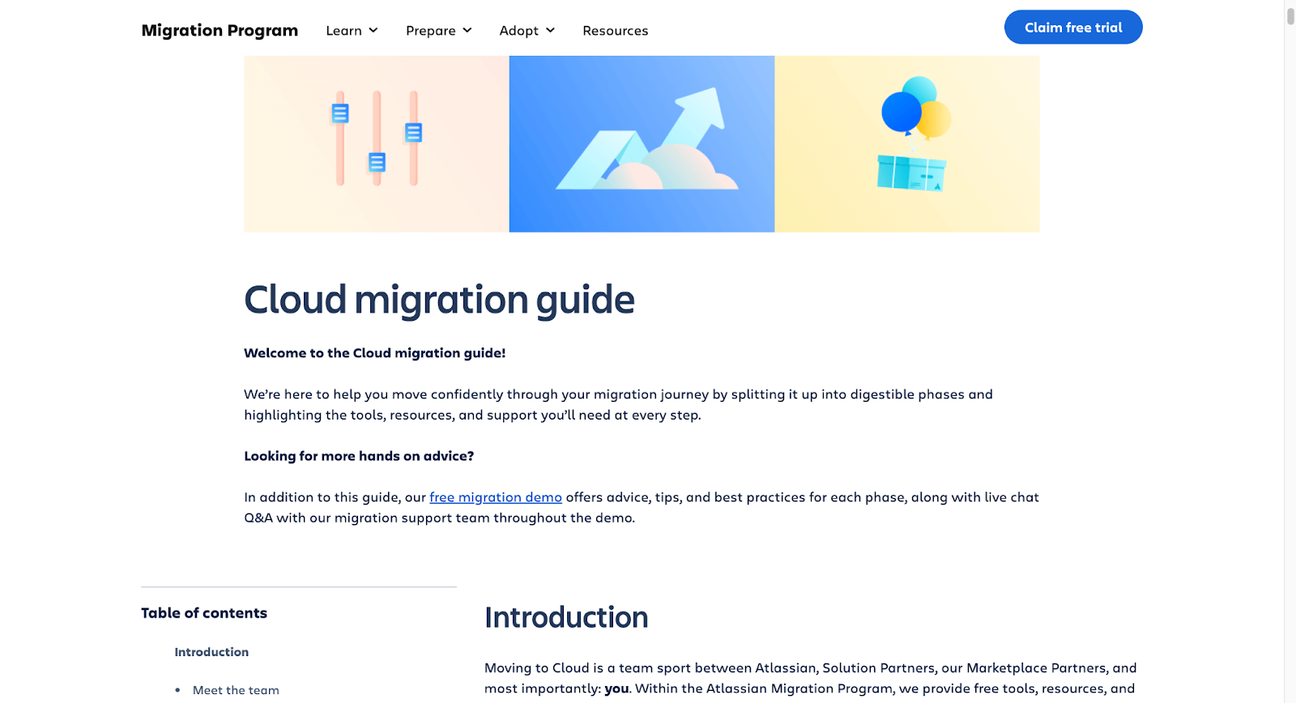The height and width of the screenshot is (703, 1296).
Task: Select the Resources menu item
Action: click(x=615, y=30)
